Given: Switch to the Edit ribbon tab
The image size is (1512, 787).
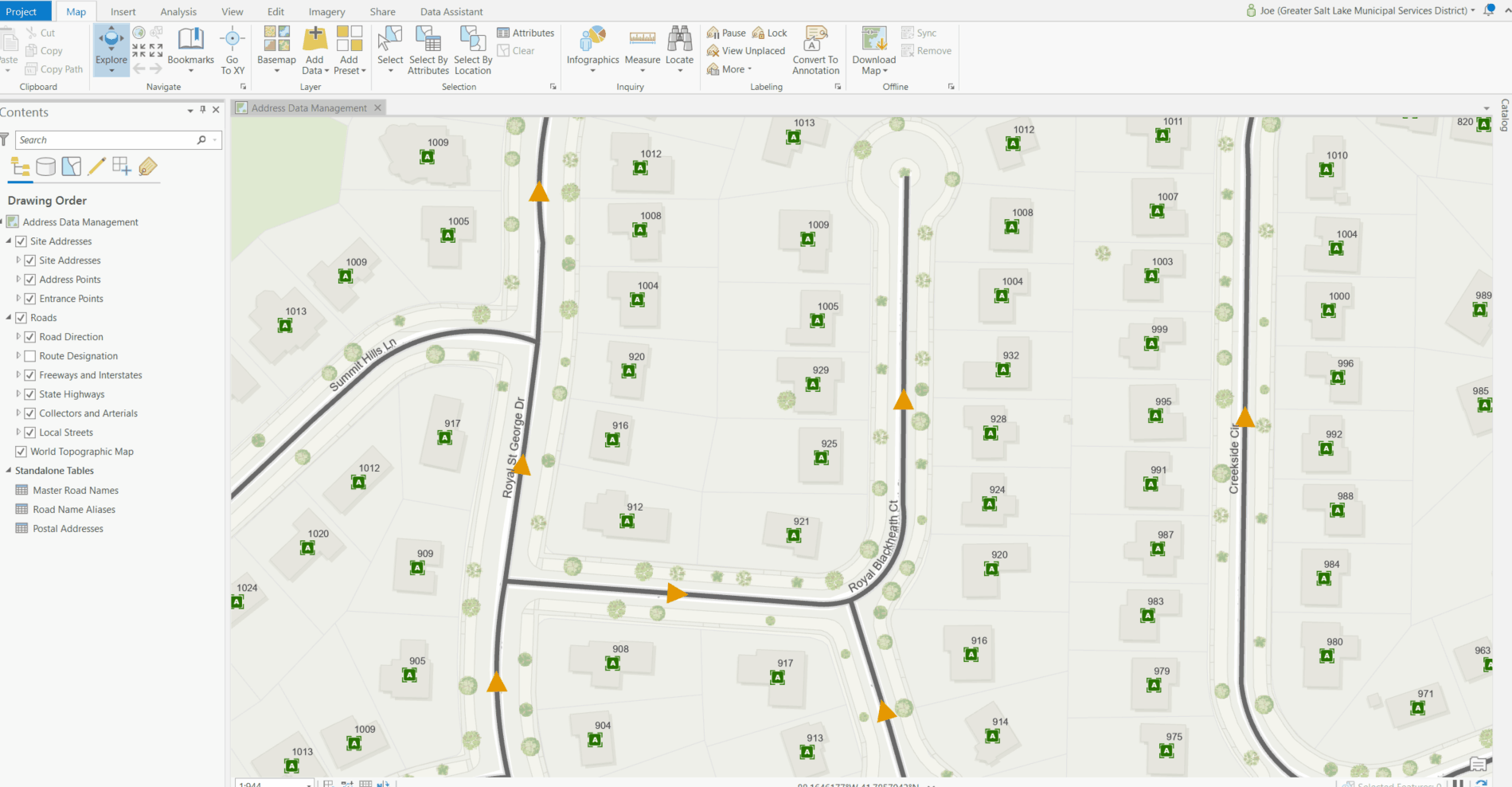Looking at the screenshot, I should [x=275, y=11].
